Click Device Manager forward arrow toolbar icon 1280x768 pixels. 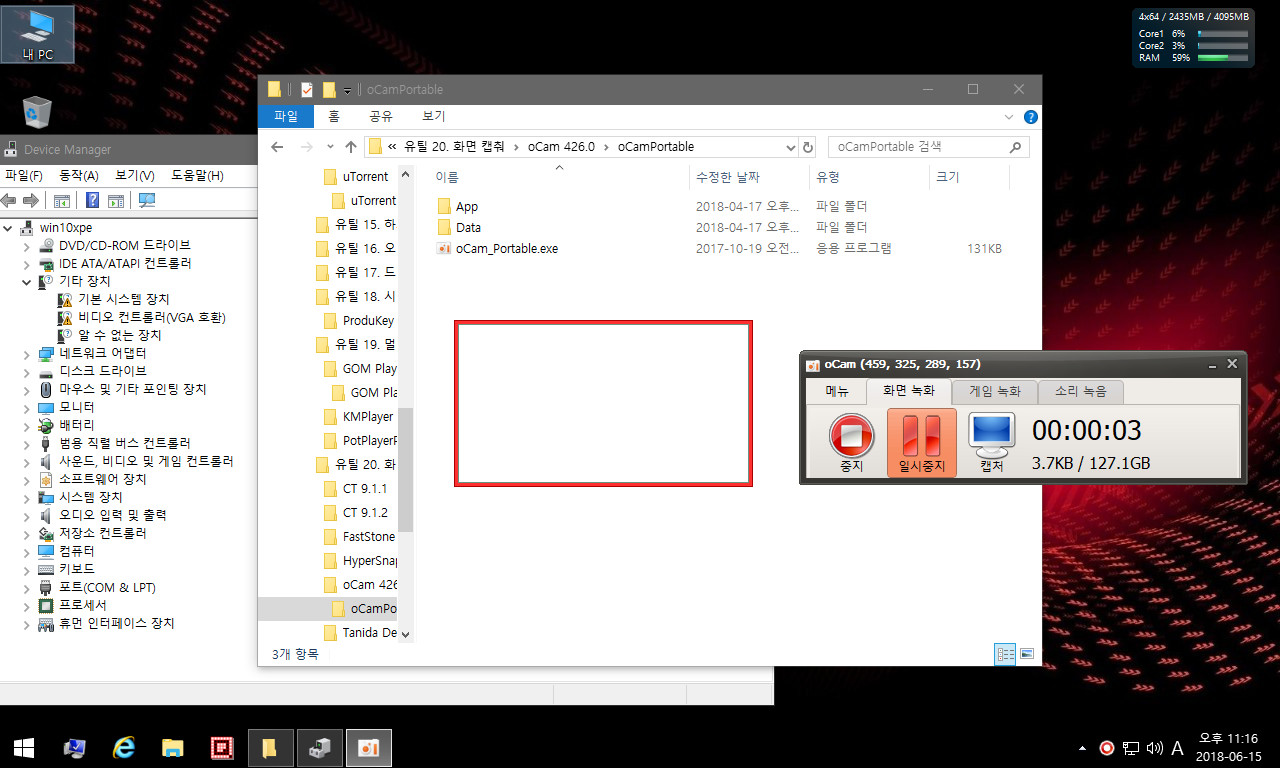tap(31, 201)
